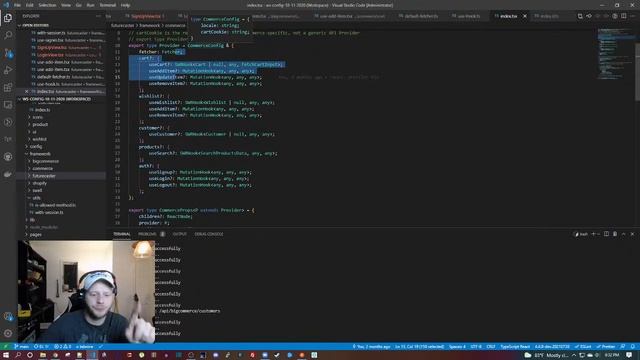Expand the shopify folder
640x360 pixels.
39,183
